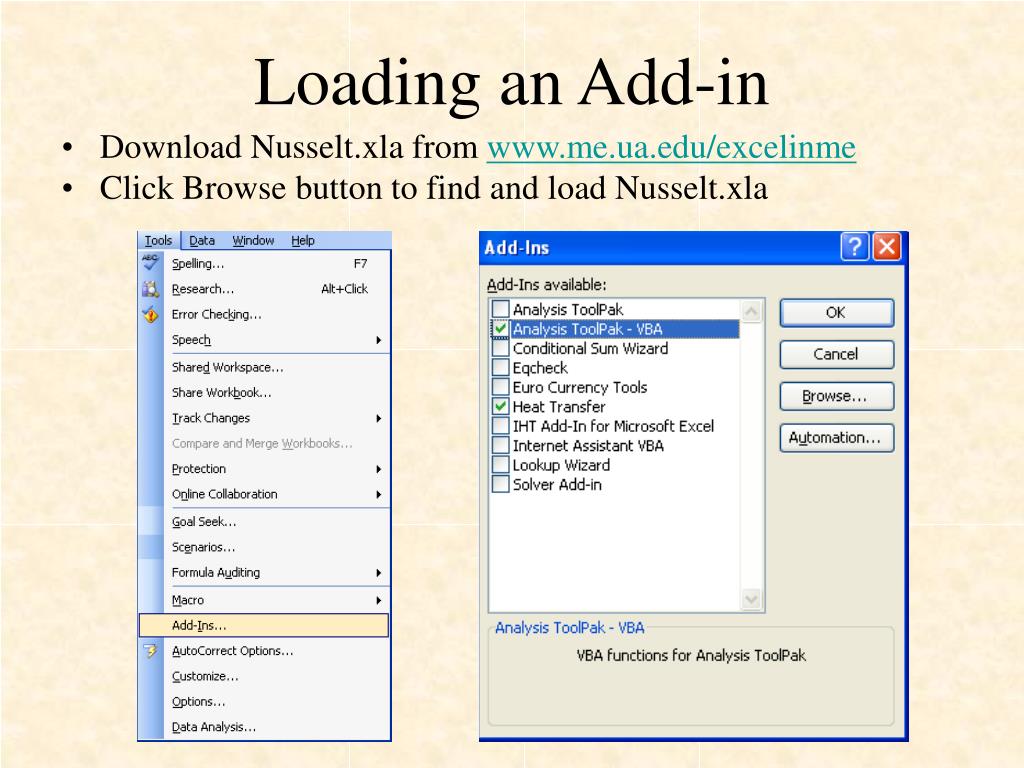Click OK in the Add-Ins dialog
1024x768 pixels.
click(837, 313)
